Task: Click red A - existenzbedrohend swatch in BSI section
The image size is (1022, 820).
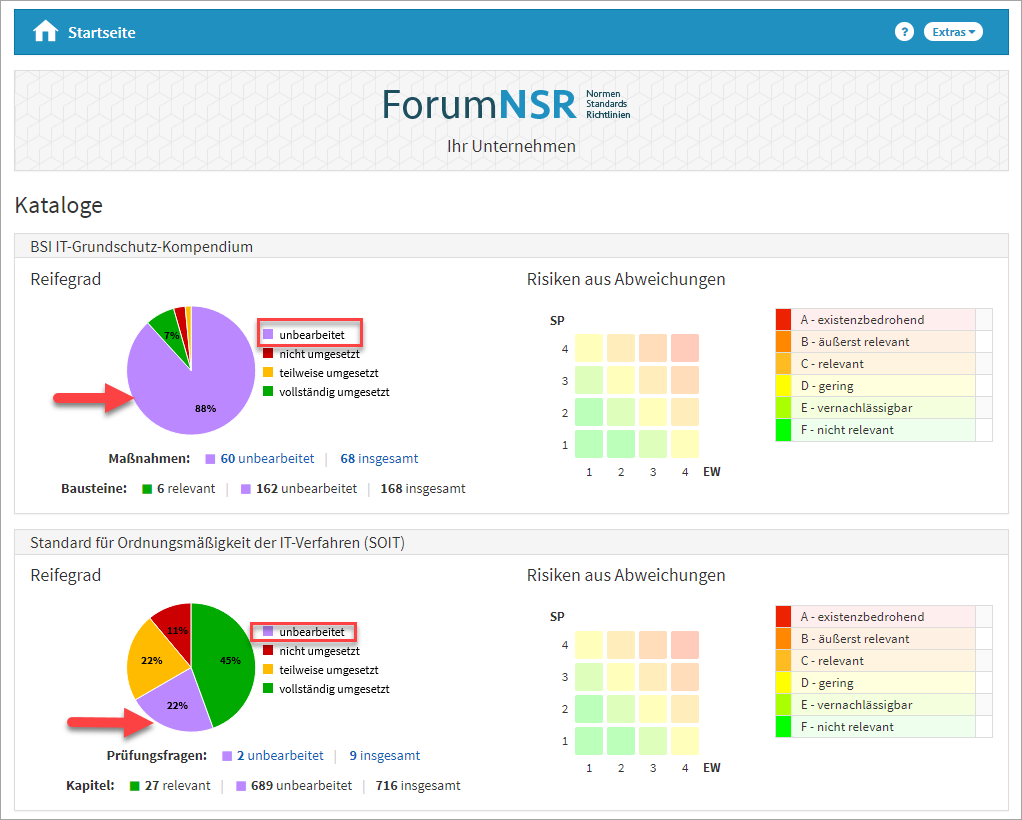Action: click(x=783, y=320)
